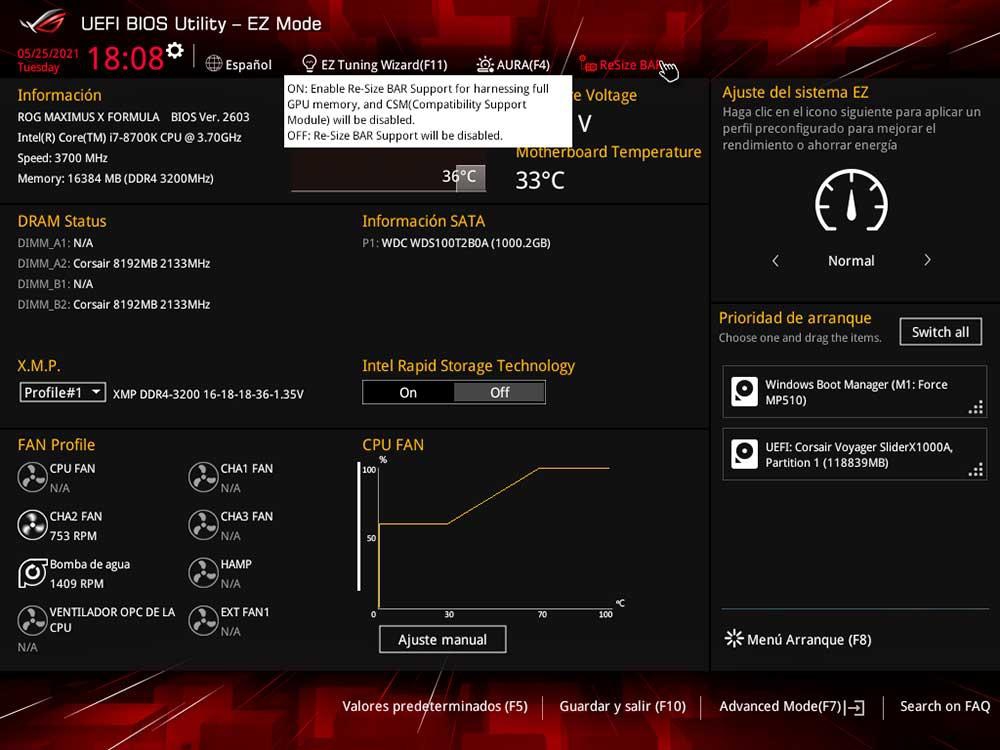Click the ReSize BAR icon
The width and height of the screenshot is (1000, 750).
tap(587, 64)
